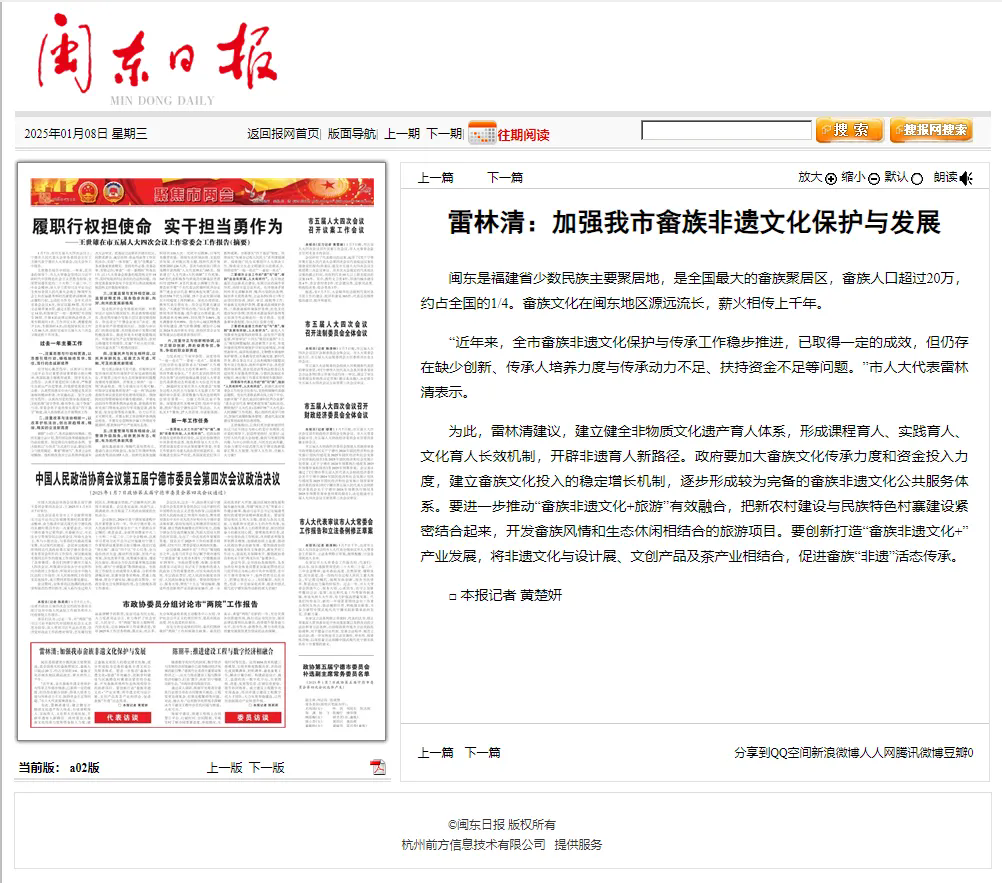Click the share count 0 after 豆瓣
This screenshot has height=883, width=1002.
click(x=971, y=753)
